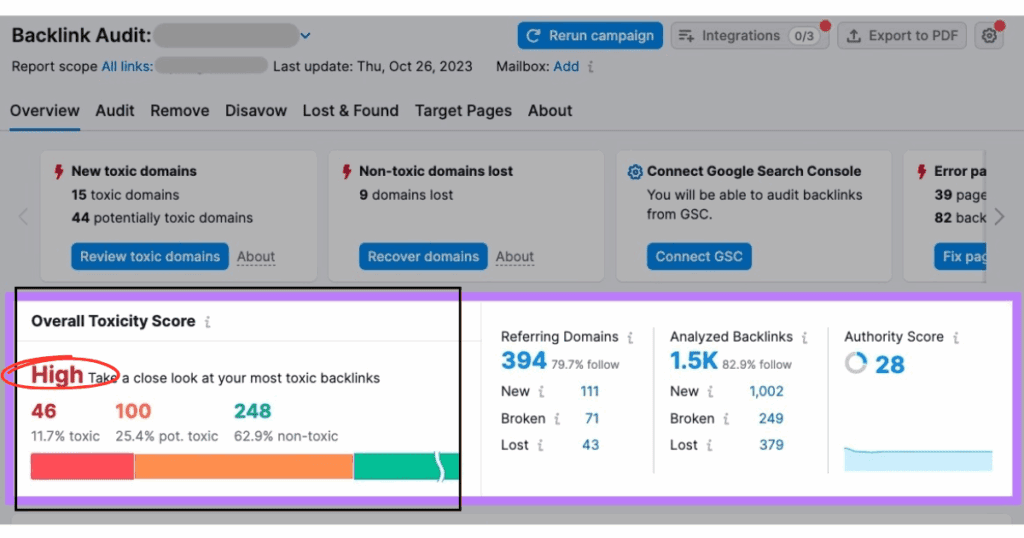The height and width of the screenshot is (538, 1024).
Task: Click Connect GSC button
Action: [699, 256]
